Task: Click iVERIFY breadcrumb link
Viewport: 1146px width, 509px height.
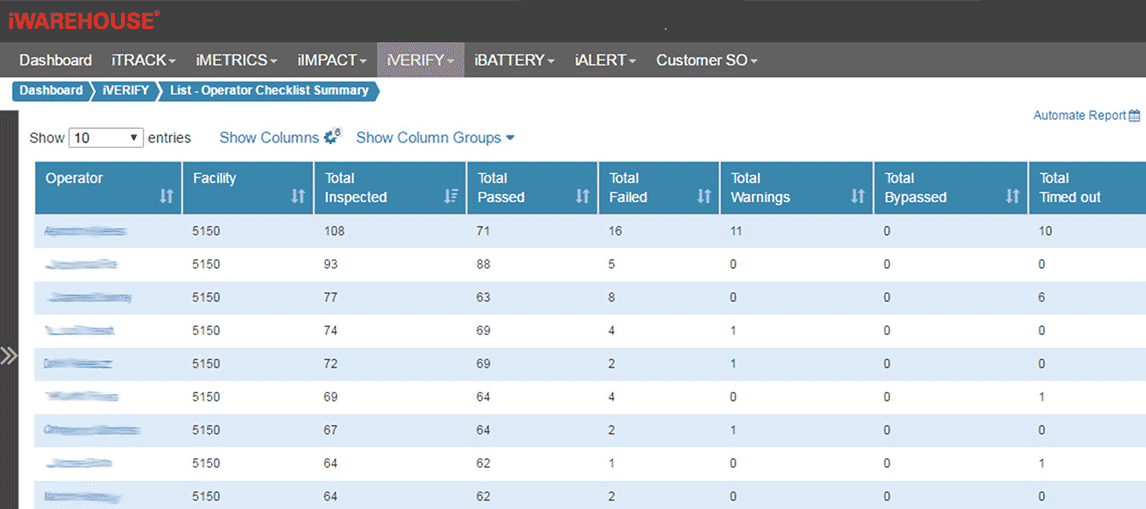Action: tap(125, 91)
